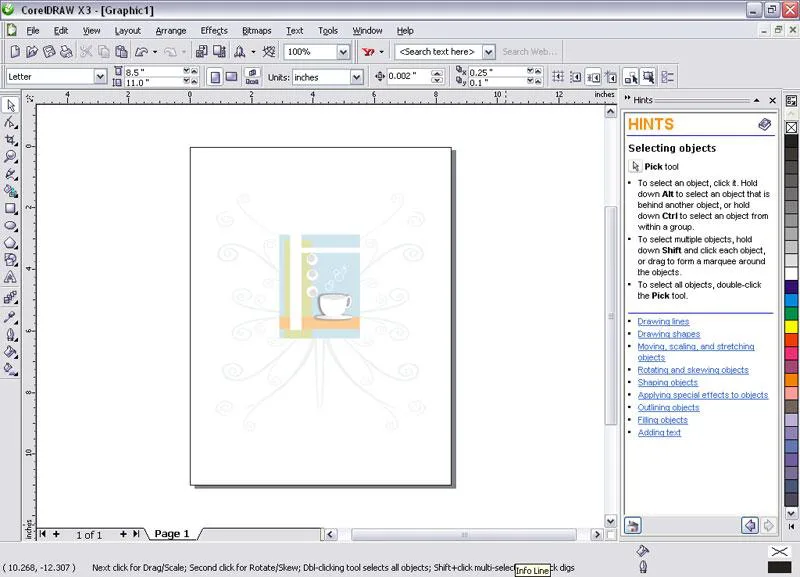Select the Shape tool

pyautogui.click(x=12, y=122)
